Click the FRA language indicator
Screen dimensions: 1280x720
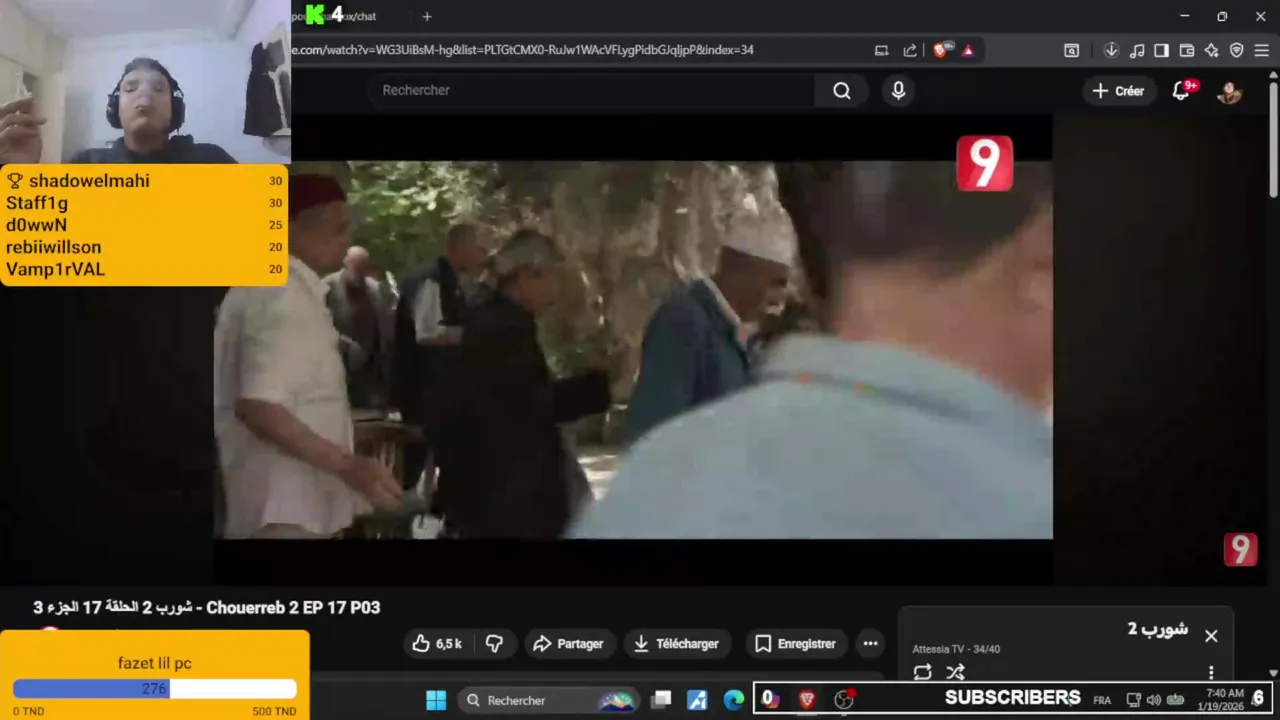coord(1102,700)
